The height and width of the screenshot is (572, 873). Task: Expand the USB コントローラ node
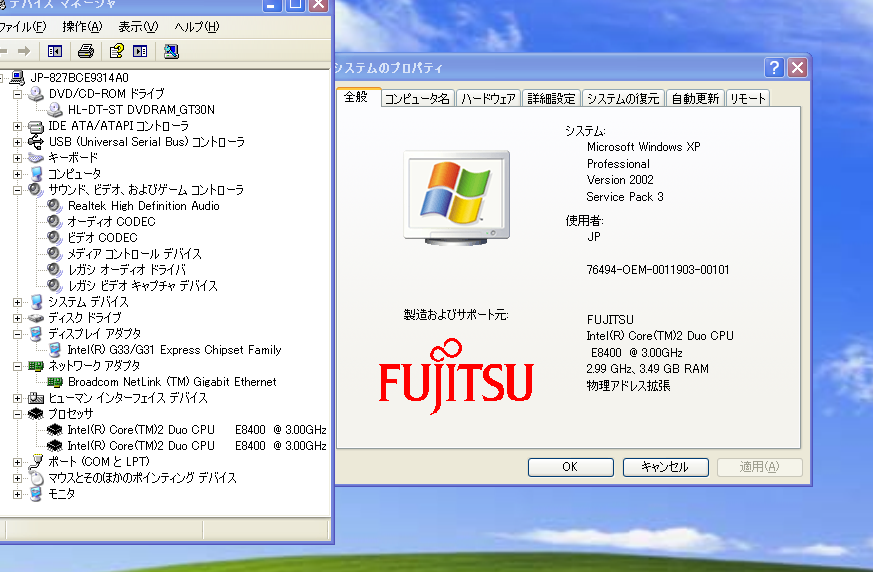[x=17, y=143]
